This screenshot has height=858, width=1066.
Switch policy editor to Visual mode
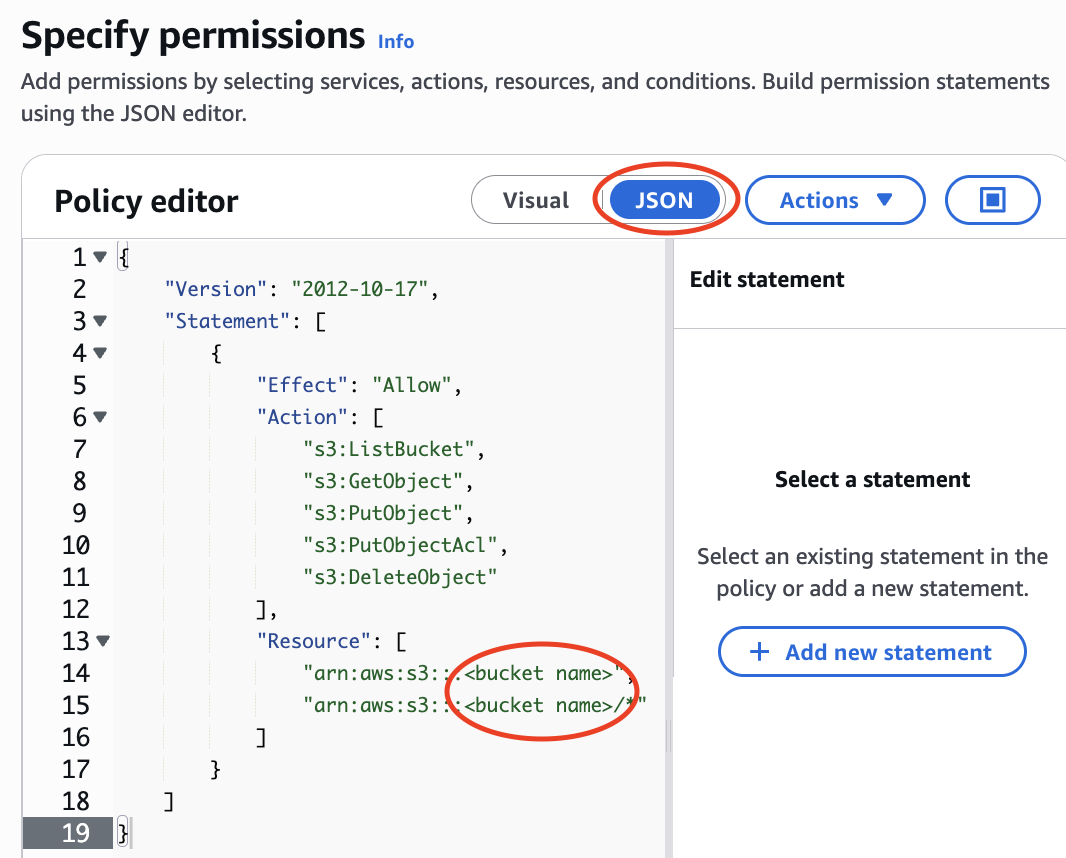tap(535, 201)
